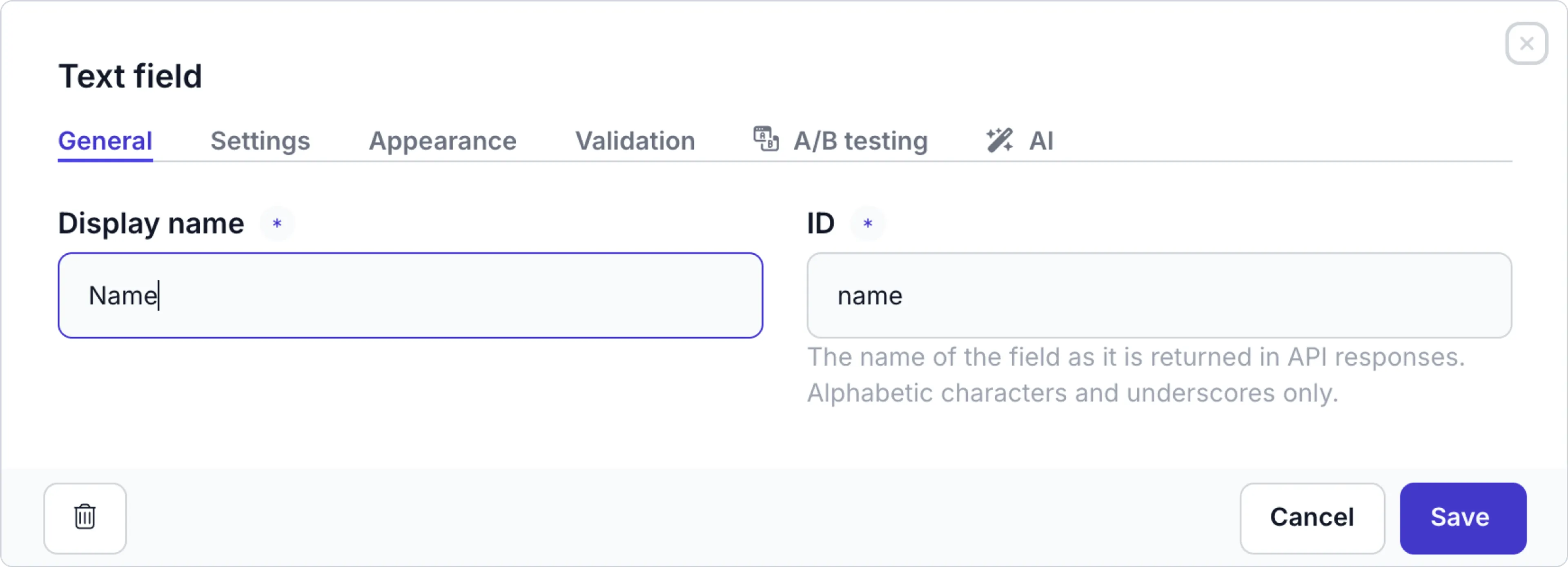Screen dimensions: 1568x567
Task: Click the Display name input field
Action: [x=410, y=296]
